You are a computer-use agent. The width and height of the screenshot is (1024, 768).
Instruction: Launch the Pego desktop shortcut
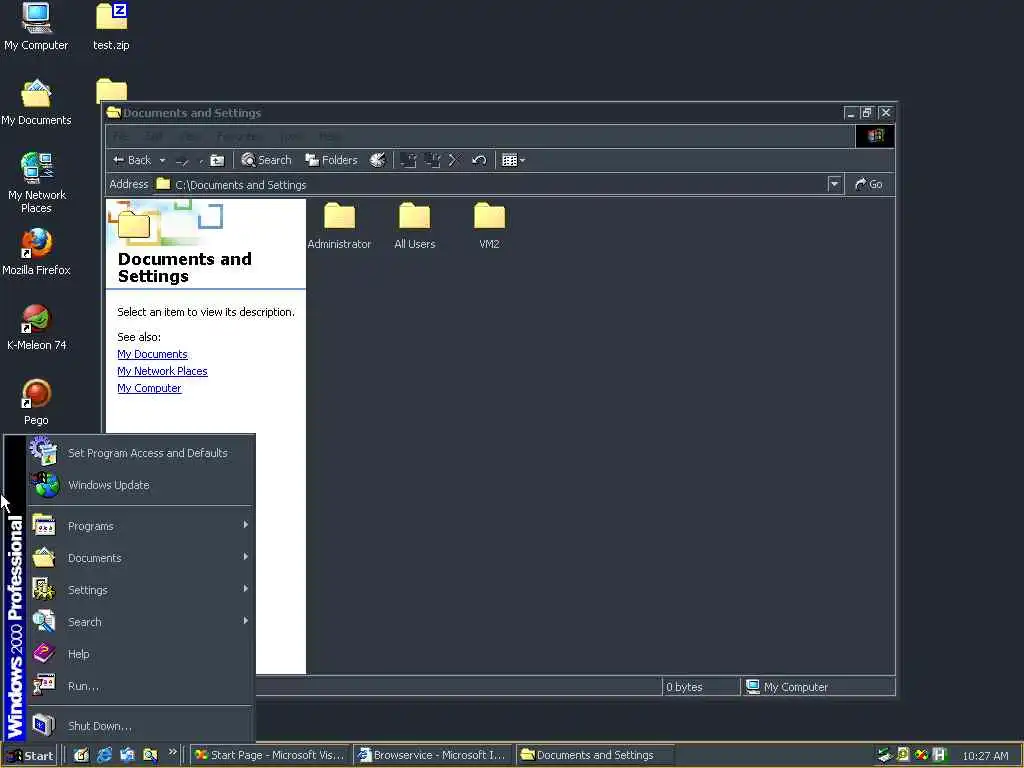pyautogui.click(x=36, y=402)
